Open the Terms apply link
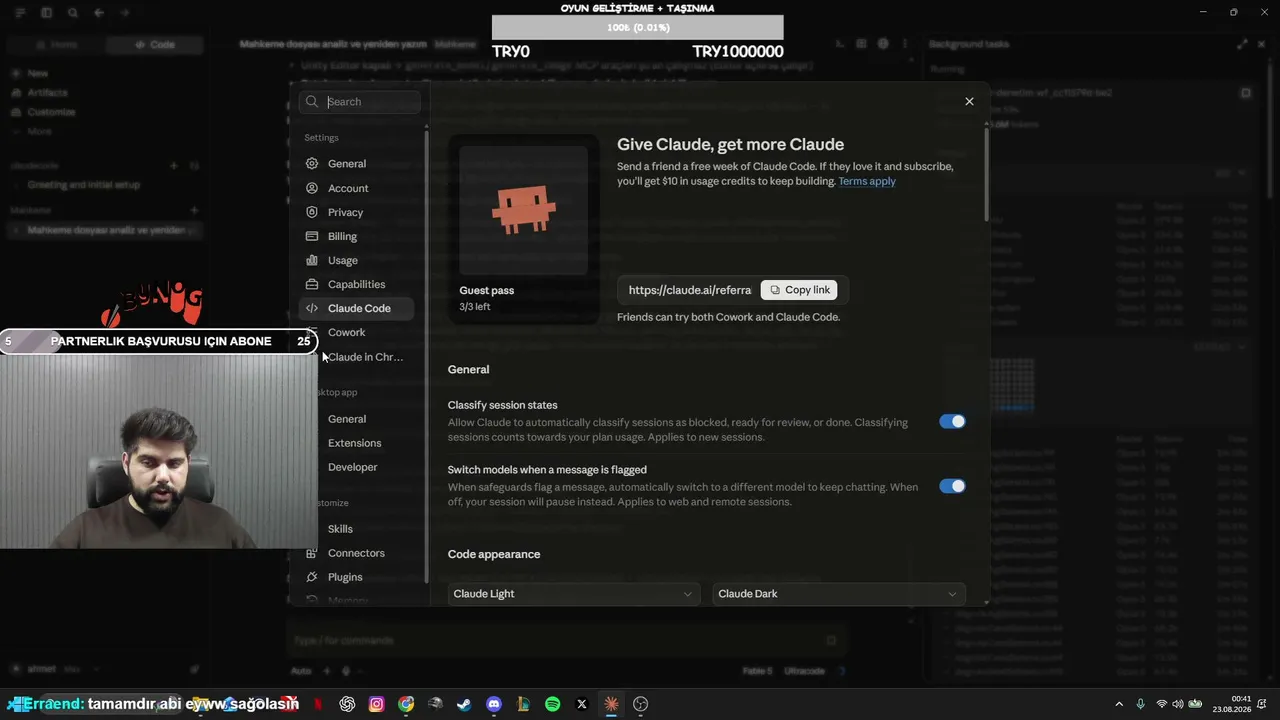The width and height of the screenshot is (1280, 720). click(867, 181)
